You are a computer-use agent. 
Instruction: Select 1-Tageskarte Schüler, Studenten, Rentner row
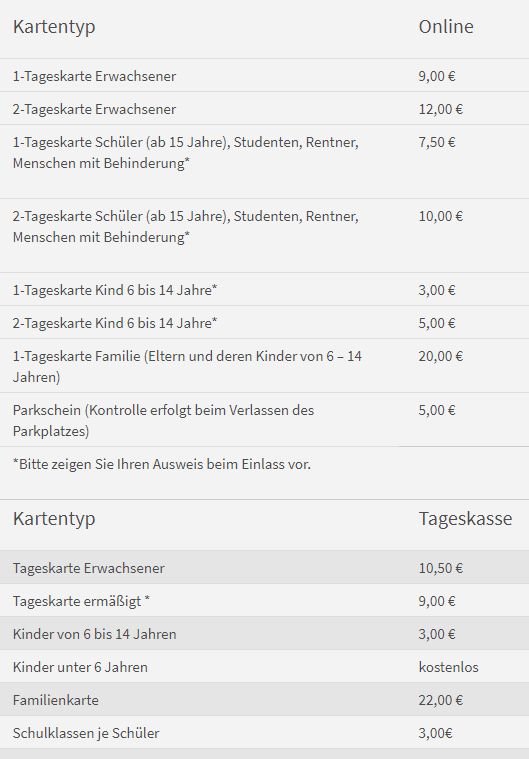click(264, 161)
